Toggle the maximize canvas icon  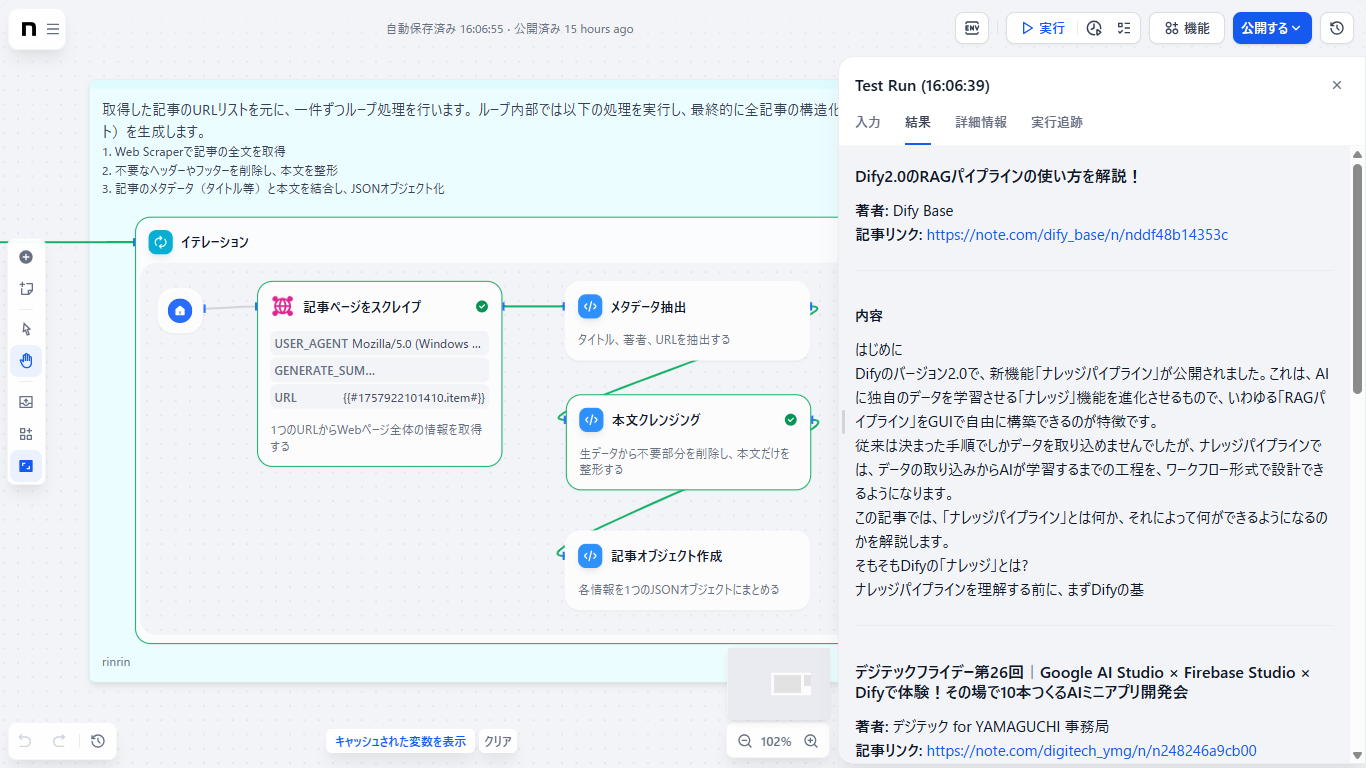(x=26, y=466)
